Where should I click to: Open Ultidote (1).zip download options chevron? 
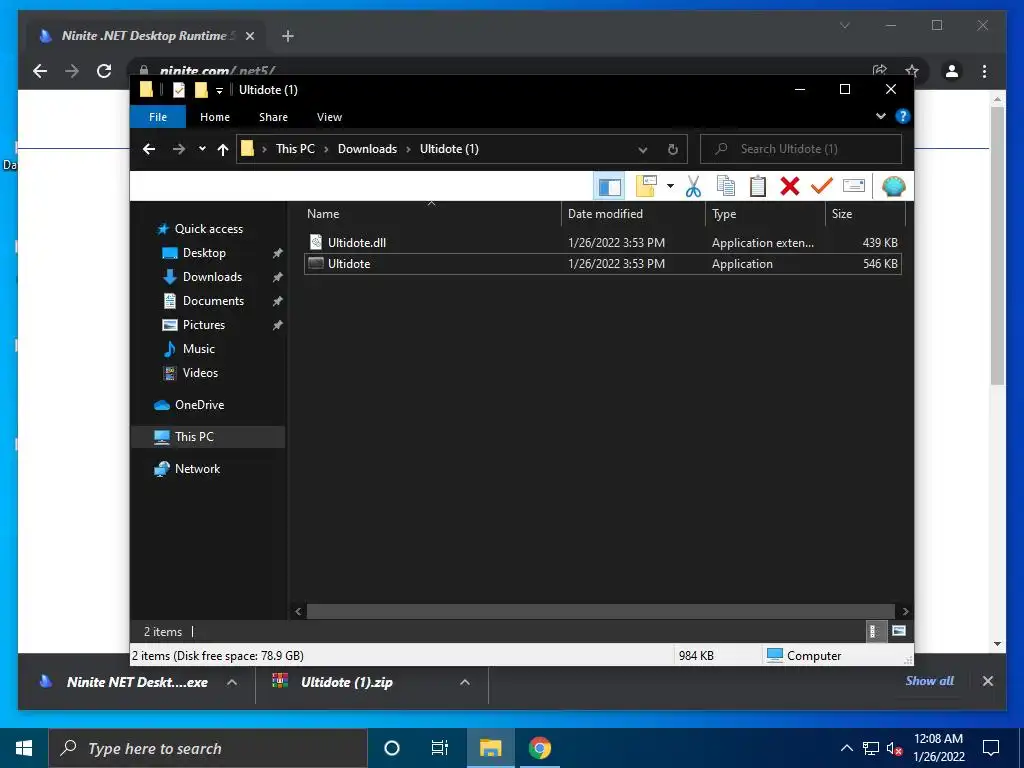click(465, 682)
